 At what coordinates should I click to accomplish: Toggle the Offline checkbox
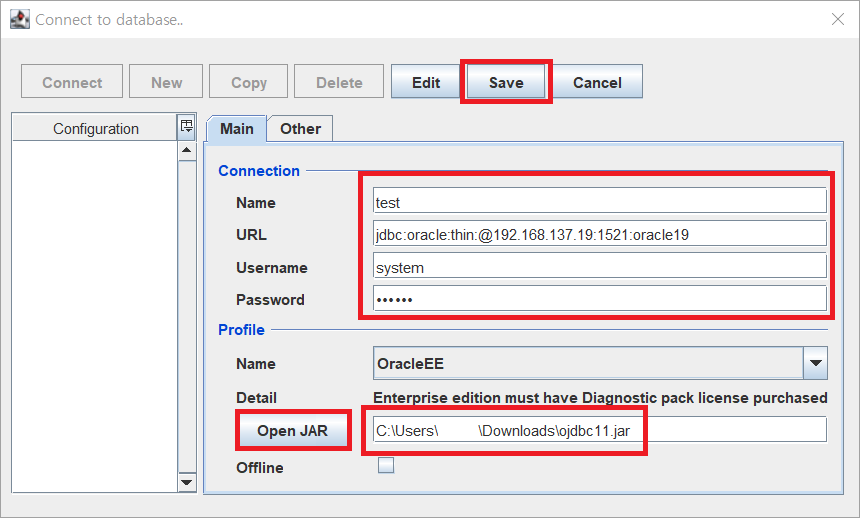(386, 465)
